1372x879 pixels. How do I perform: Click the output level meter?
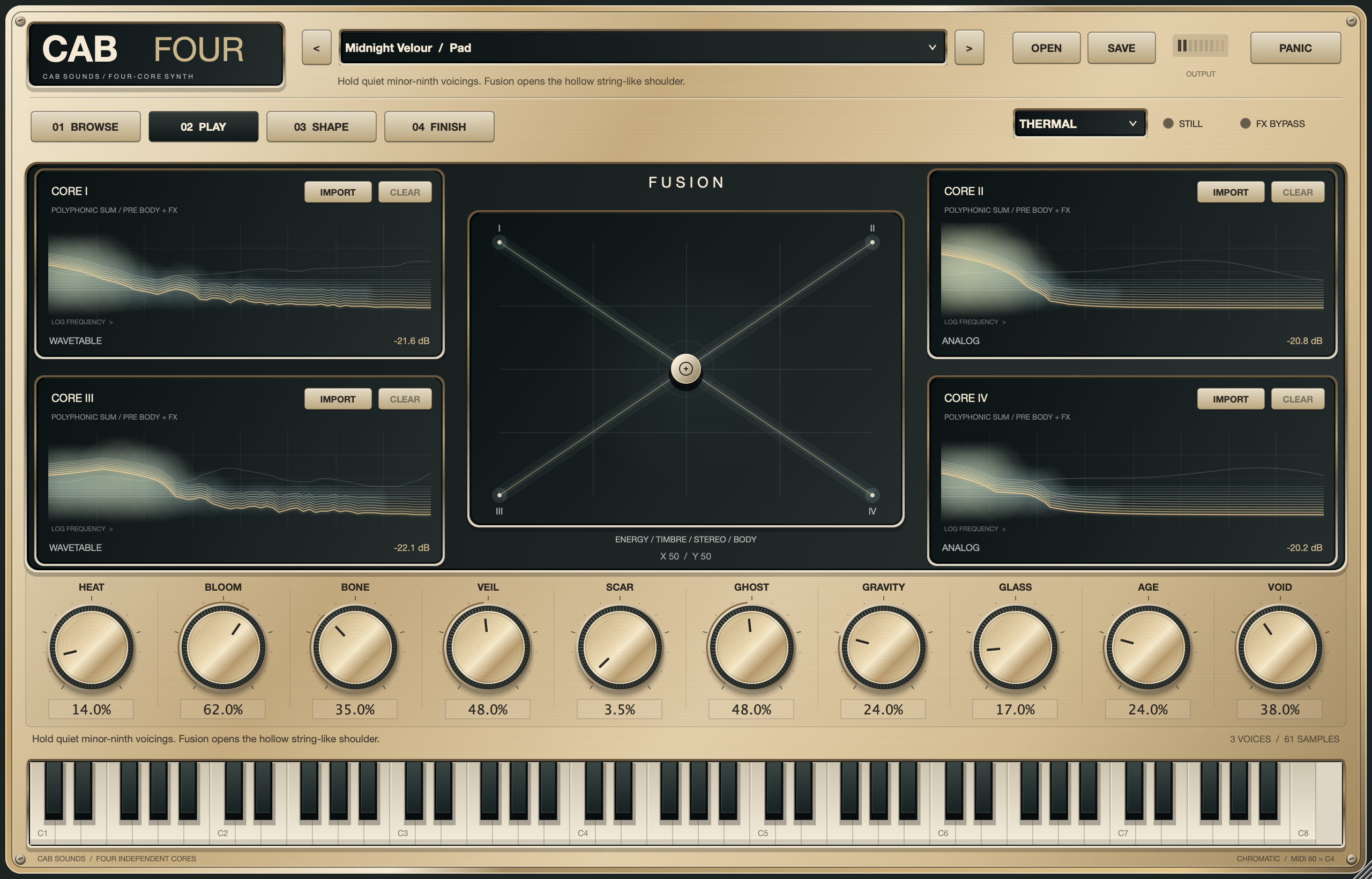click(x=1200, y=46)
